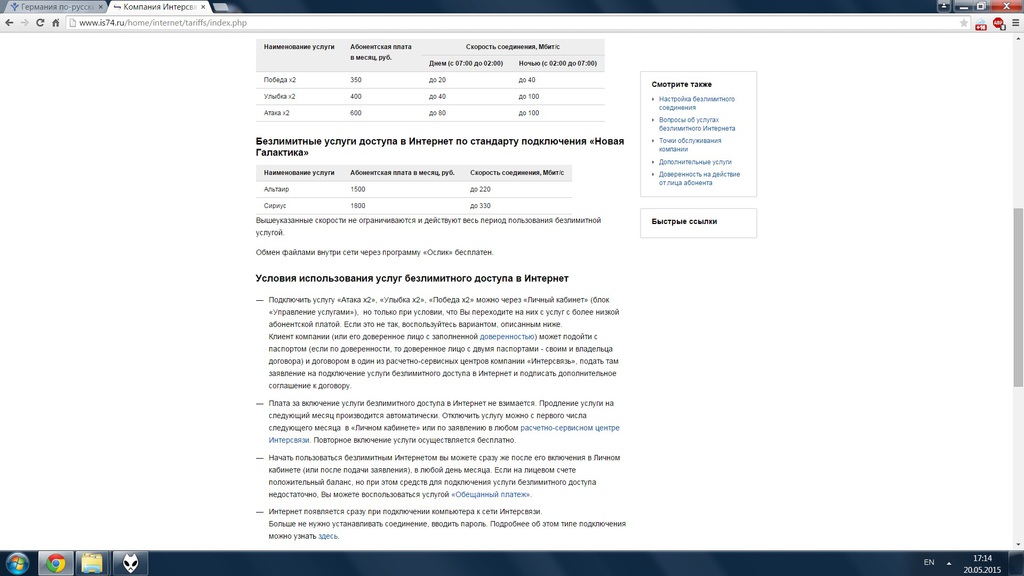
Task: Open Настройка безлимитного соединения link
Action: (x=696, y=103)
